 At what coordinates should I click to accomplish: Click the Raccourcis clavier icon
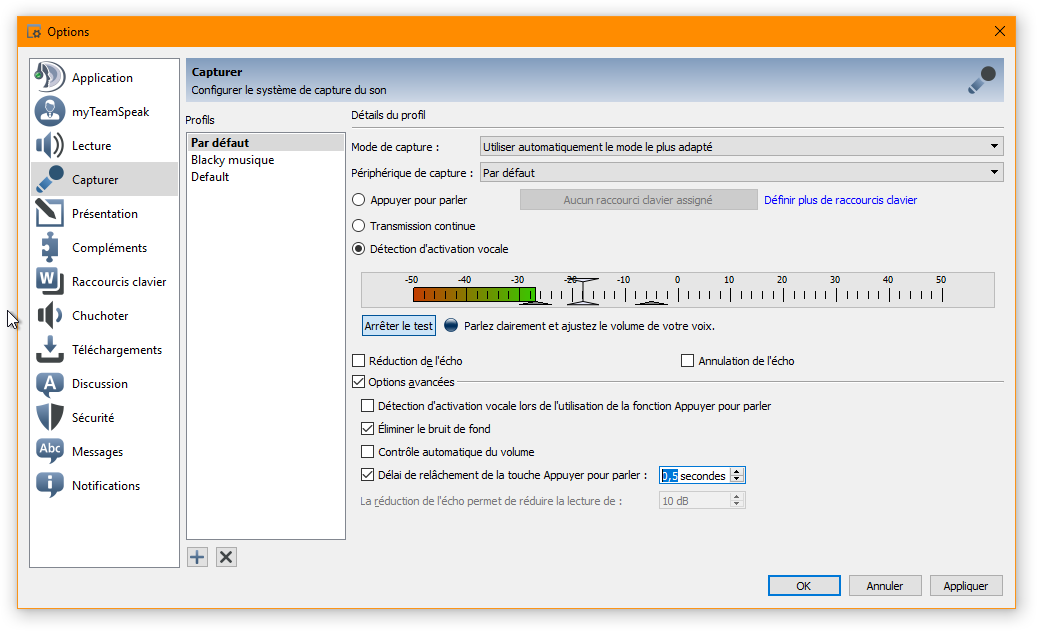50,282
